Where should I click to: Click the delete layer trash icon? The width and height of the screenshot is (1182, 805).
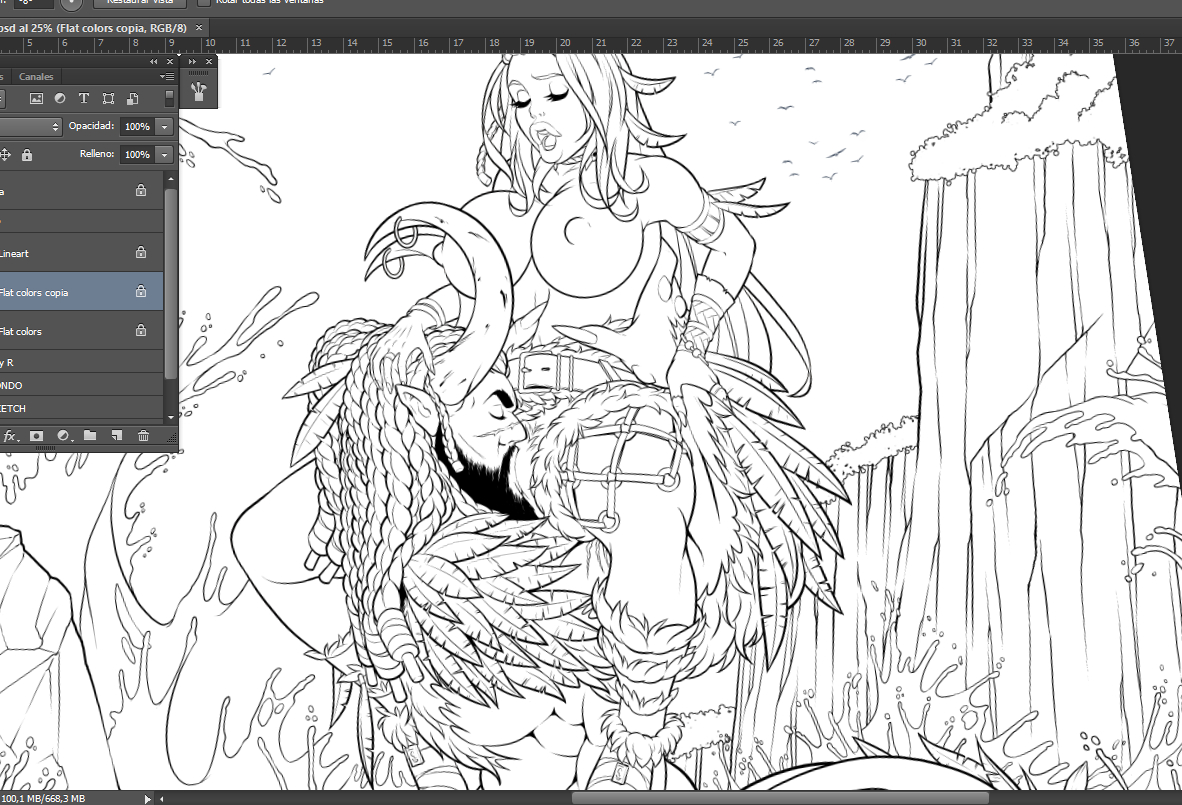143,436
